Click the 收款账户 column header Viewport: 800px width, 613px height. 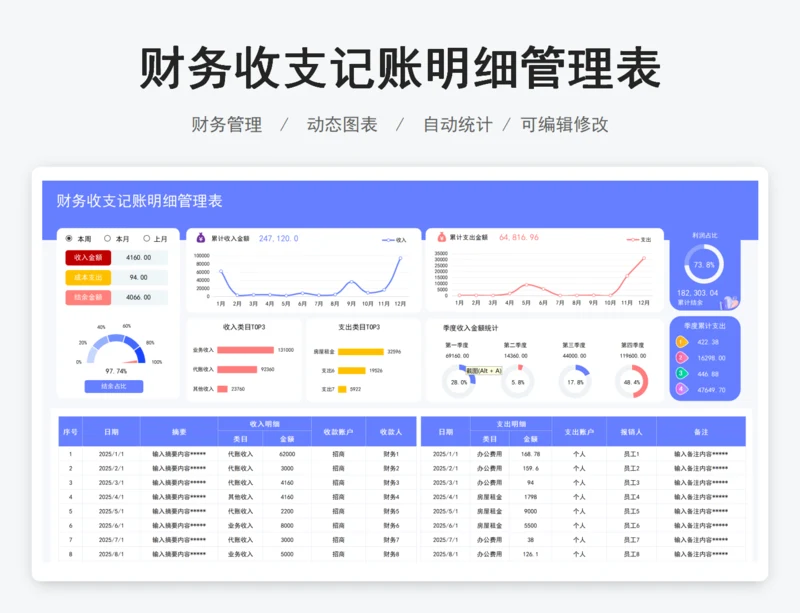339,432
